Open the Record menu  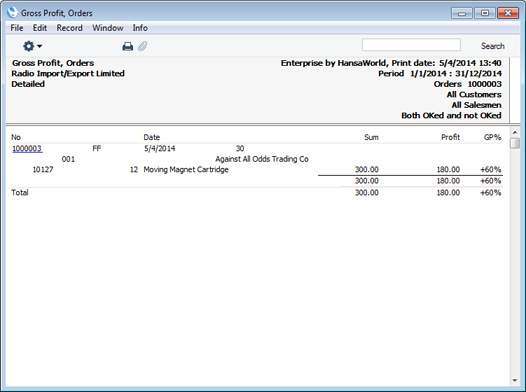coord(69,28)
